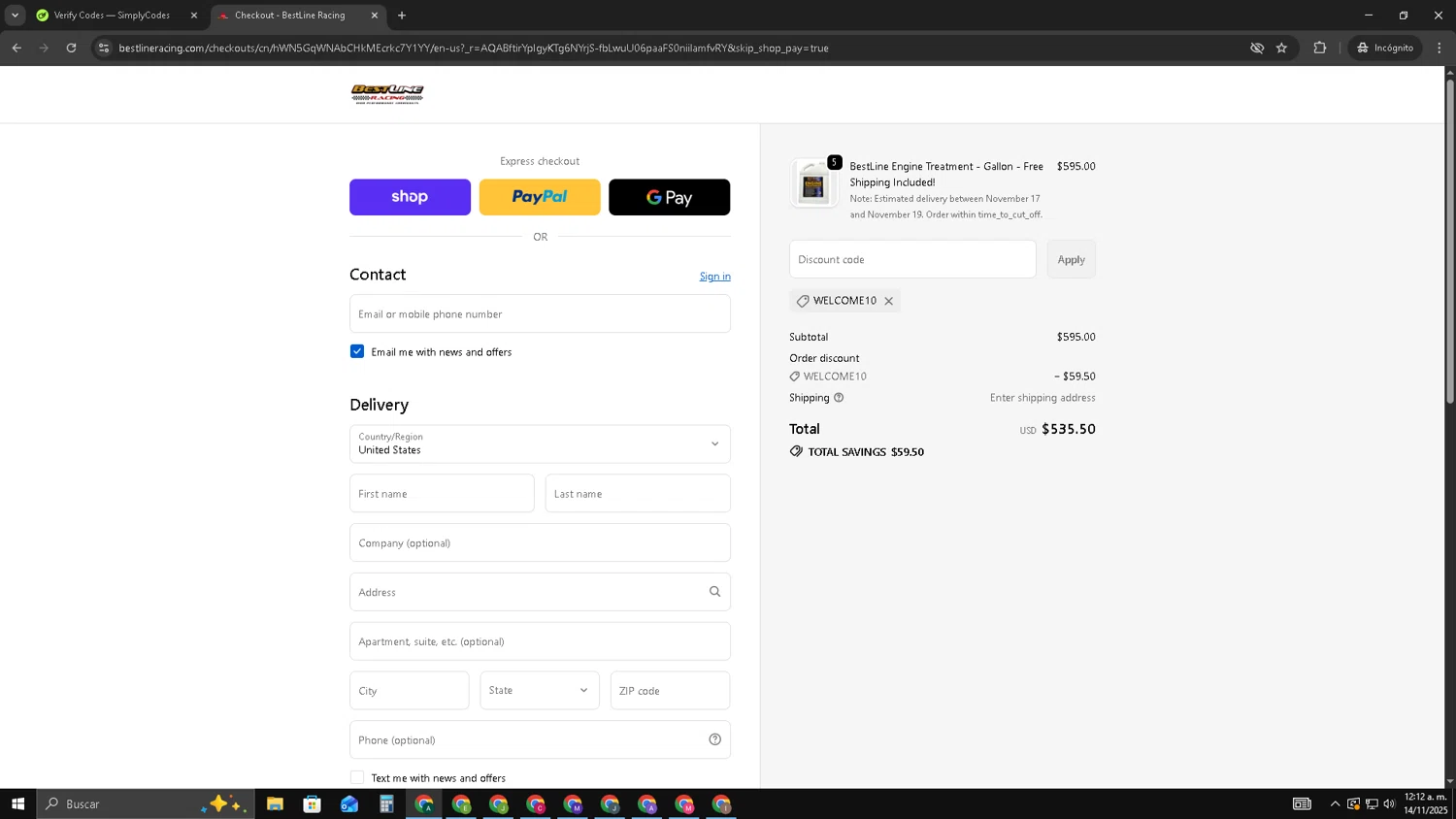Click the Buscar taskbar search box
1456x819 pixels.
pyautogui.click(x=146, y=803)
